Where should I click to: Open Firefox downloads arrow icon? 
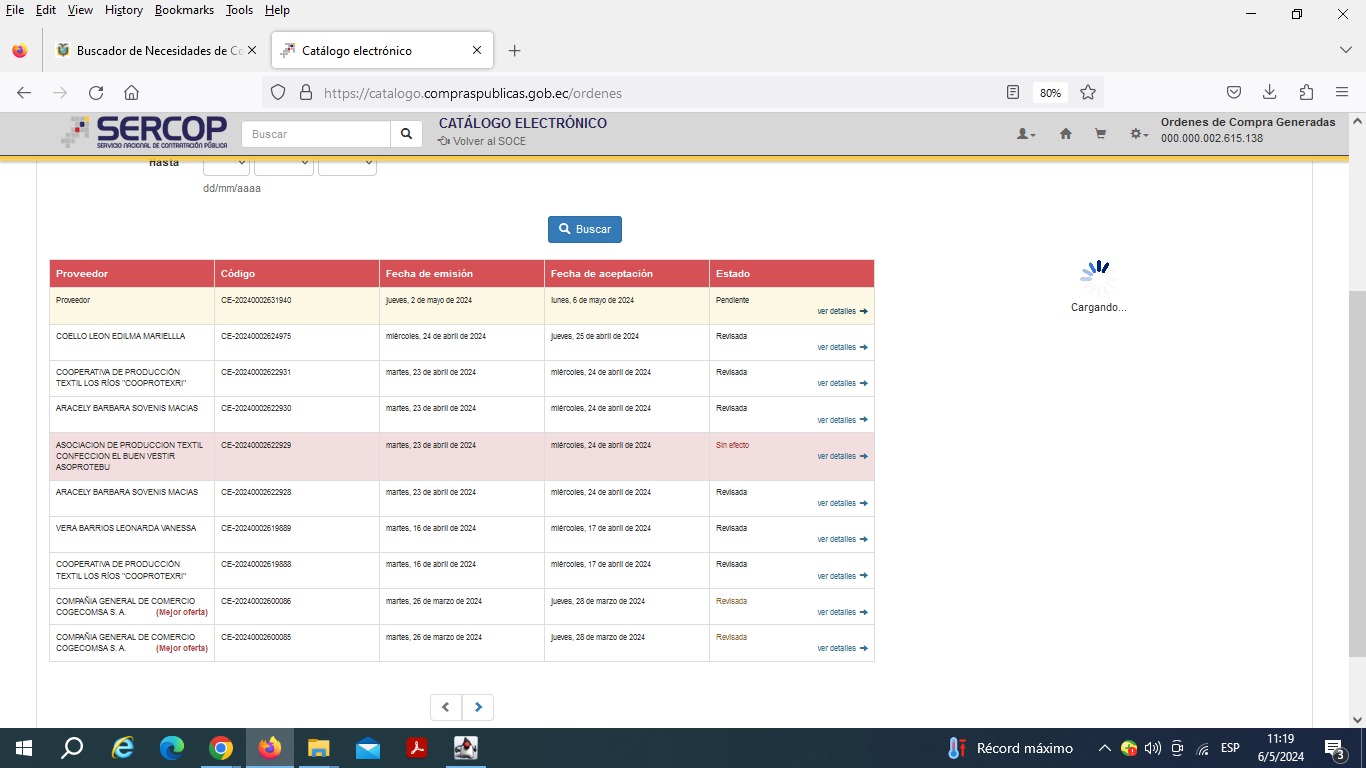[x=1269, y=93]
